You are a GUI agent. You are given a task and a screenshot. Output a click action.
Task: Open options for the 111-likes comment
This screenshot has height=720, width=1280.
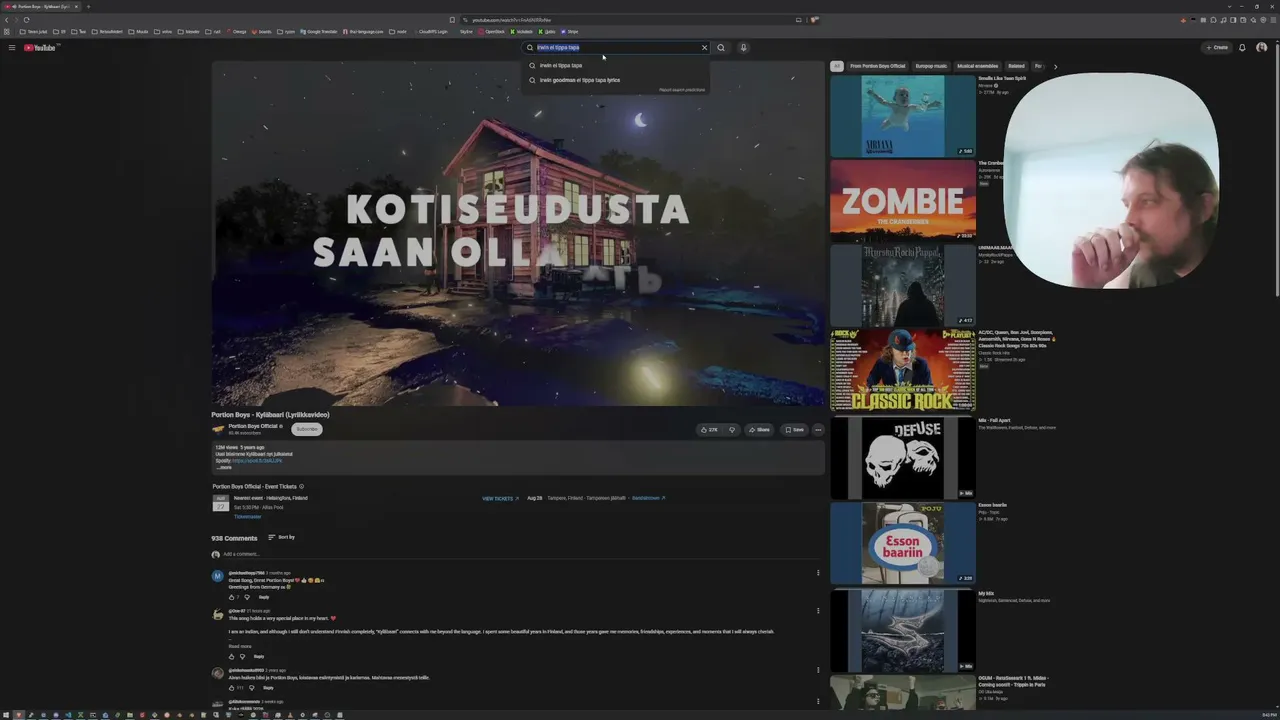tap(818, 670)
